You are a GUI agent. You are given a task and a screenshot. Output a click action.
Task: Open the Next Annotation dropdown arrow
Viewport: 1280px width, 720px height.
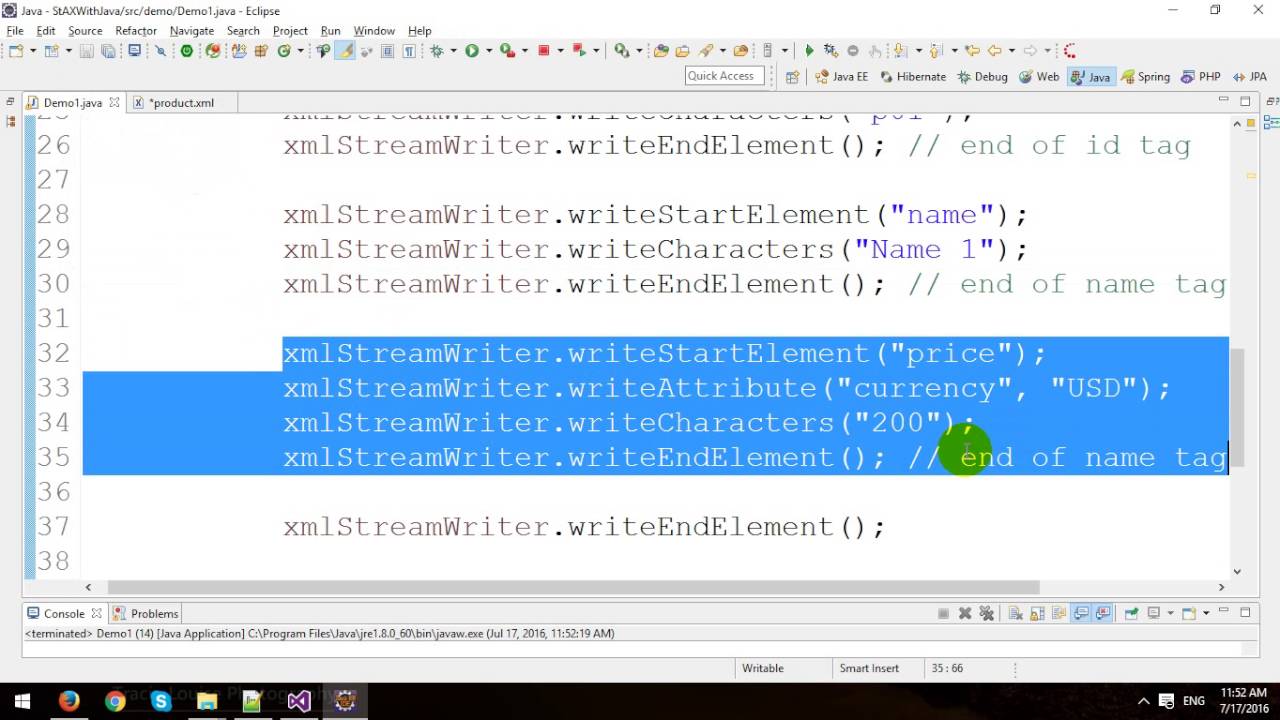[x=919, y=50]
